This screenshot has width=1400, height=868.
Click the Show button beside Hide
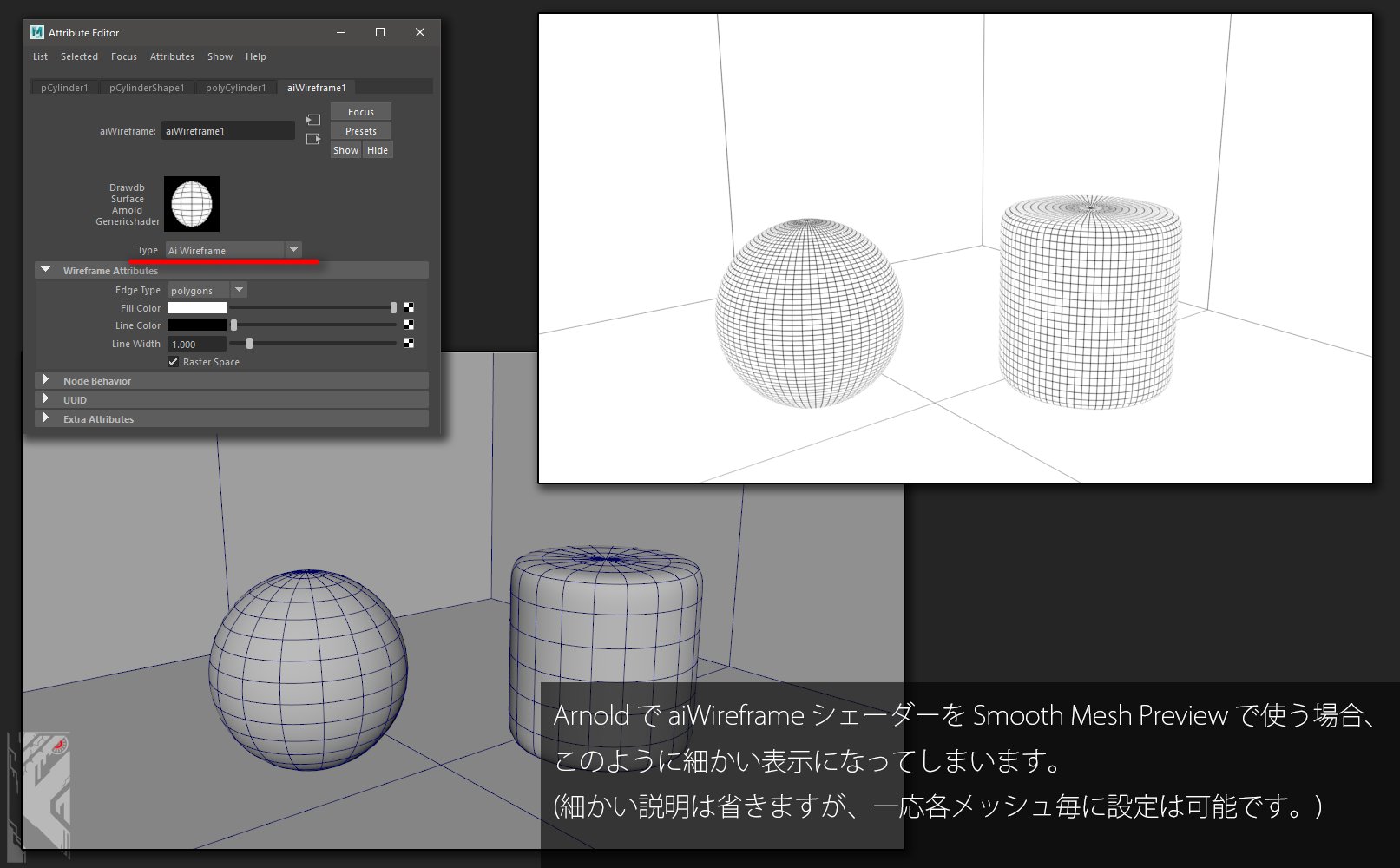[x=345, y=150]
